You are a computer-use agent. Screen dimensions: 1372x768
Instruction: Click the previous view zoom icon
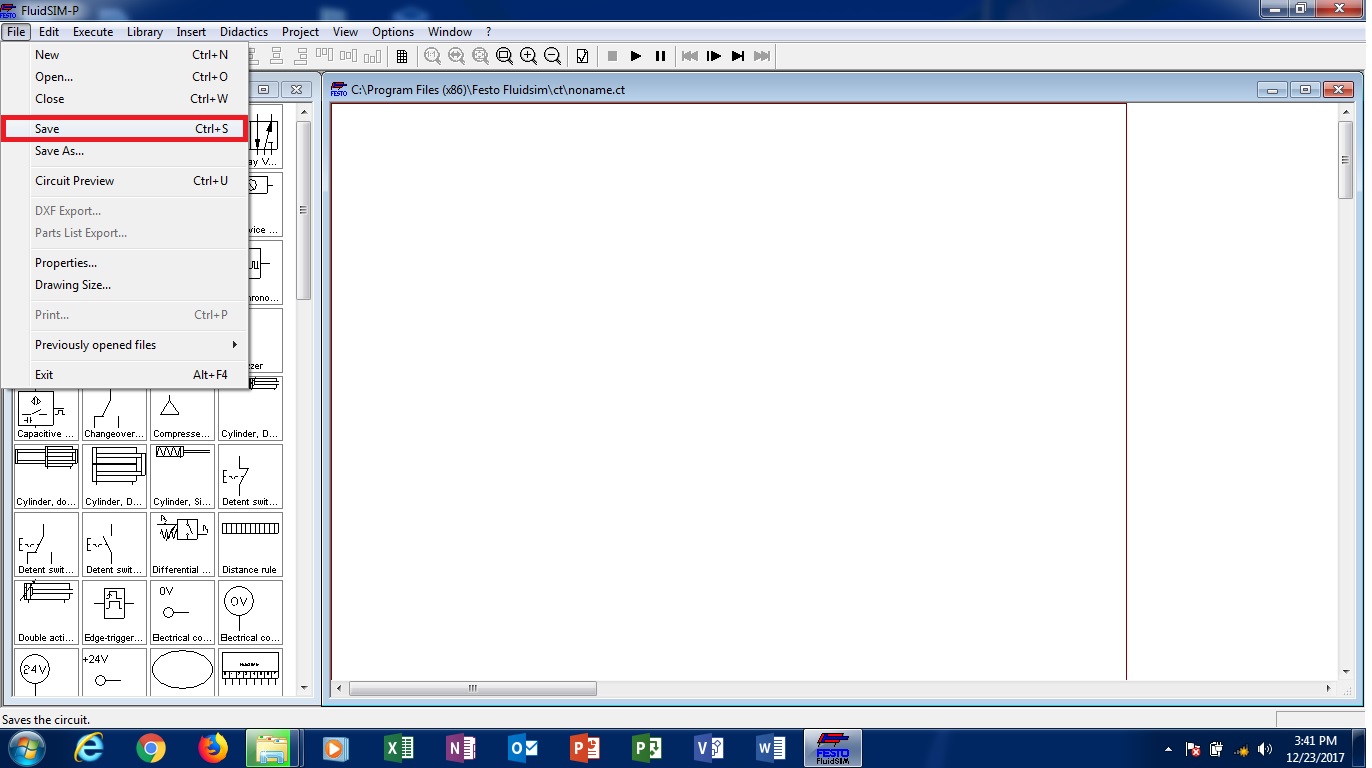456,56
